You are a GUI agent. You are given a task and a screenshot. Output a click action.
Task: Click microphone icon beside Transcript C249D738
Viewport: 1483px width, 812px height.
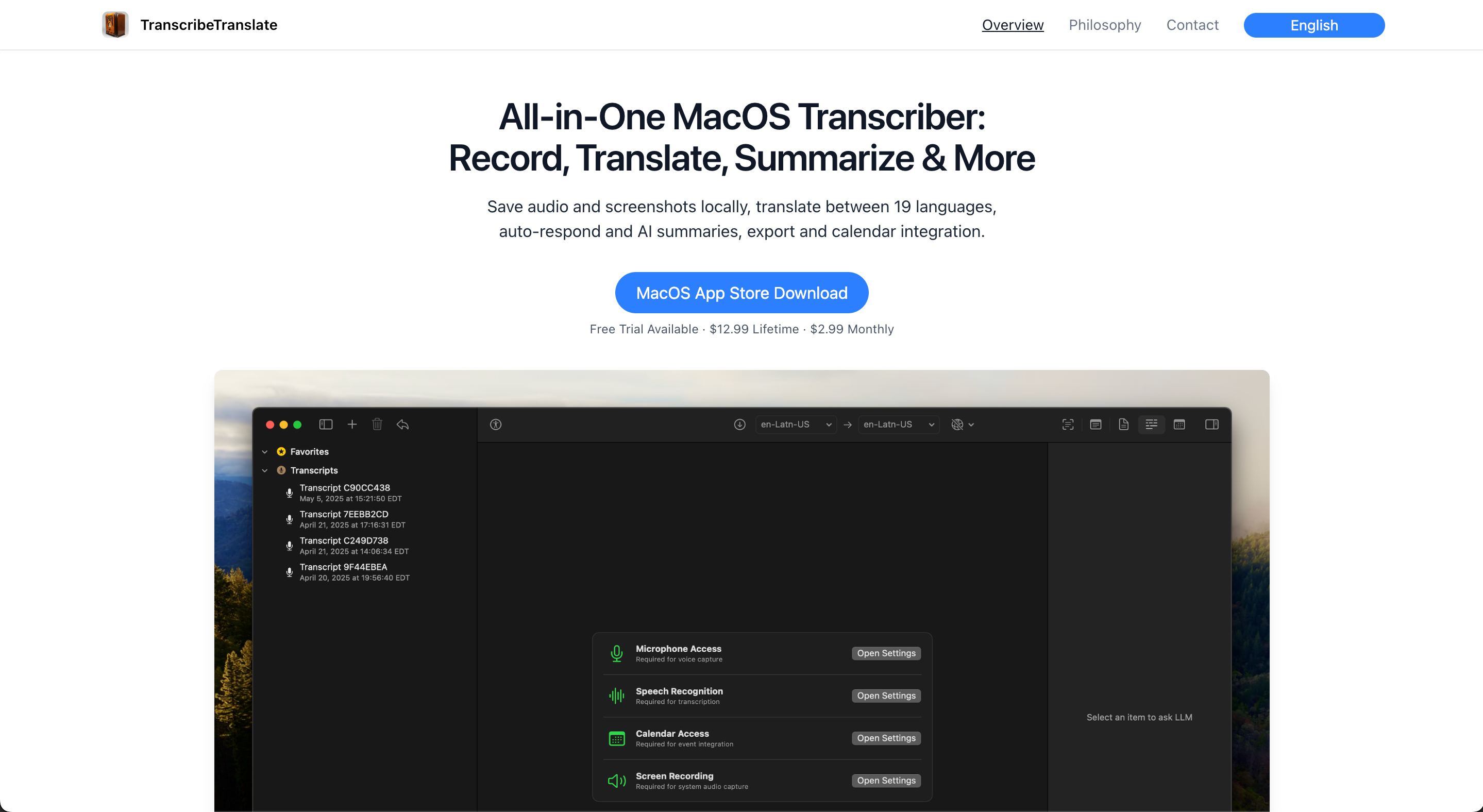(x=290, y=546)
